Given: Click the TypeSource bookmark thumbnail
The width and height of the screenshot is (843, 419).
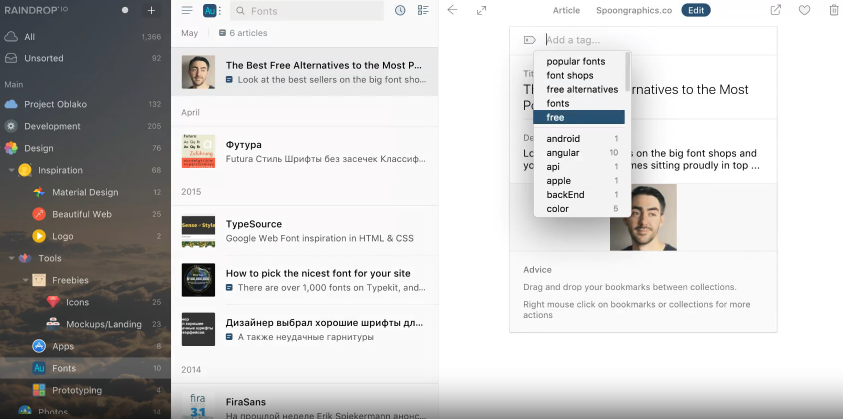Looking at the screenshot, I should pyautogui.click(x=198, y=231).
